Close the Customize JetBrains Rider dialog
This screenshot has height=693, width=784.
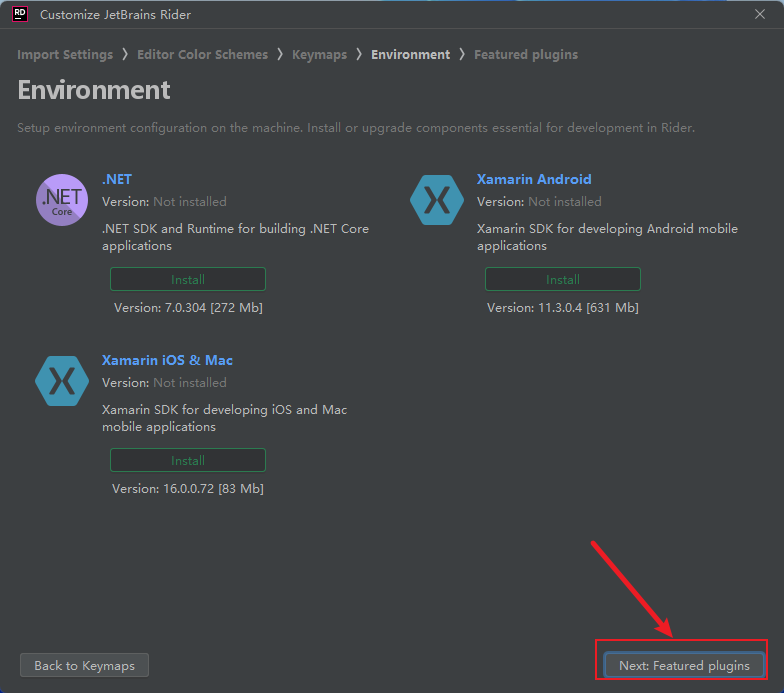pos(760,14)
